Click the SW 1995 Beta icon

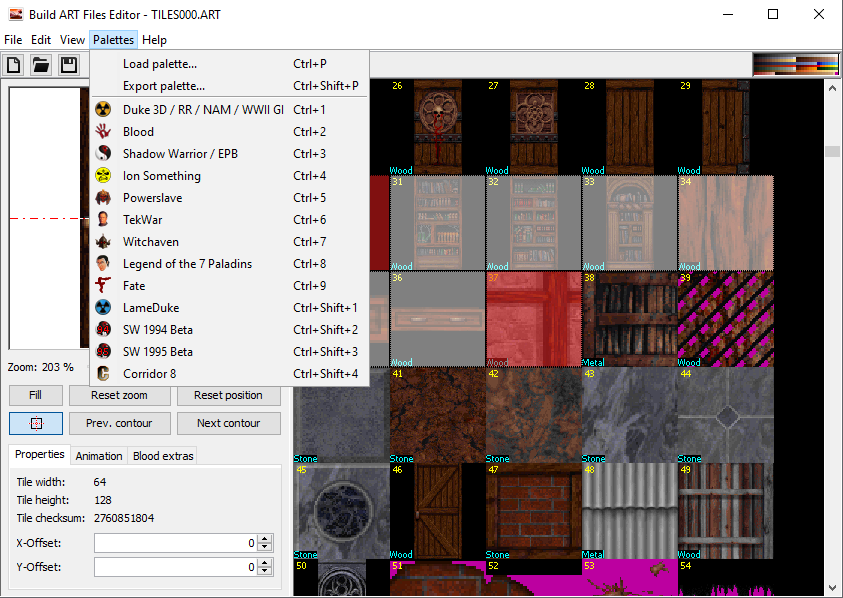pos(103,352)
